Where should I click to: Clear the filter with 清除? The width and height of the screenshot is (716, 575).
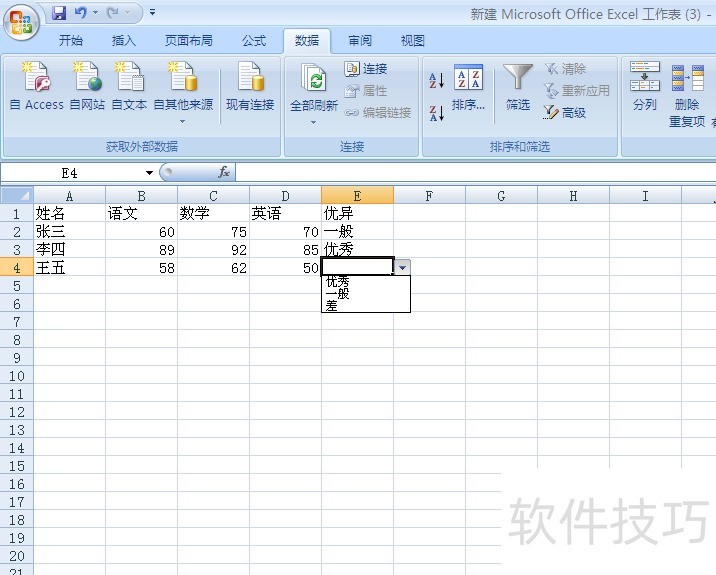tap(565, 69)
